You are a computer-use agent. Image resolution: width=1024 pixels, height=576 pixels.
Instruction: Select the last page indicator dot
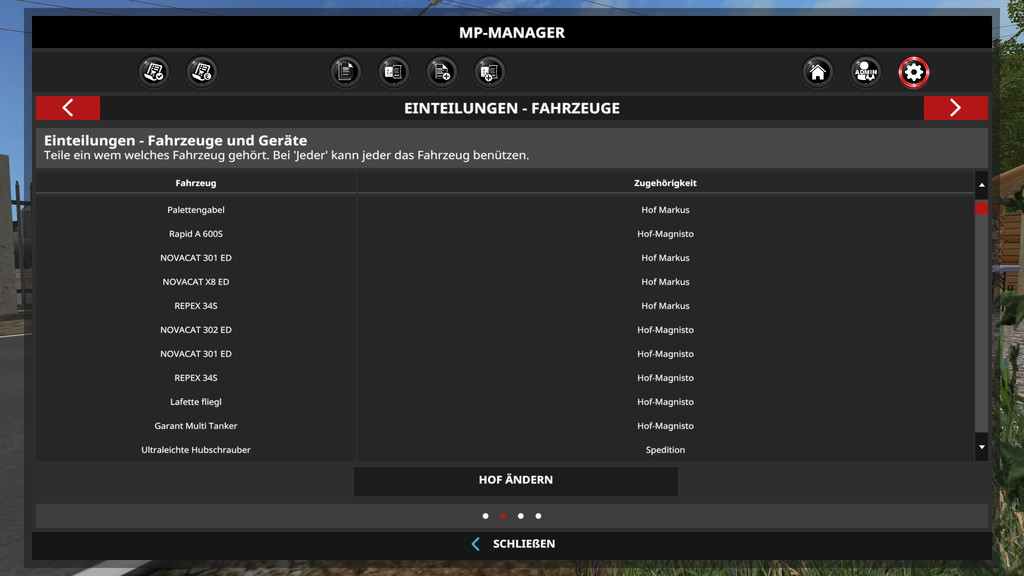click(538, 516)
